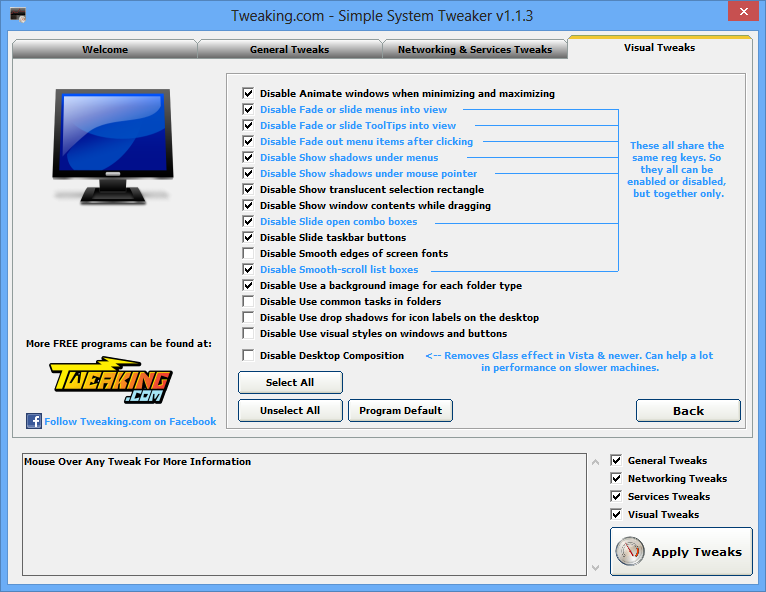Click the info box scroll up arrow
Viewport: 766px width, 592px height.
(x=596, y=462)
